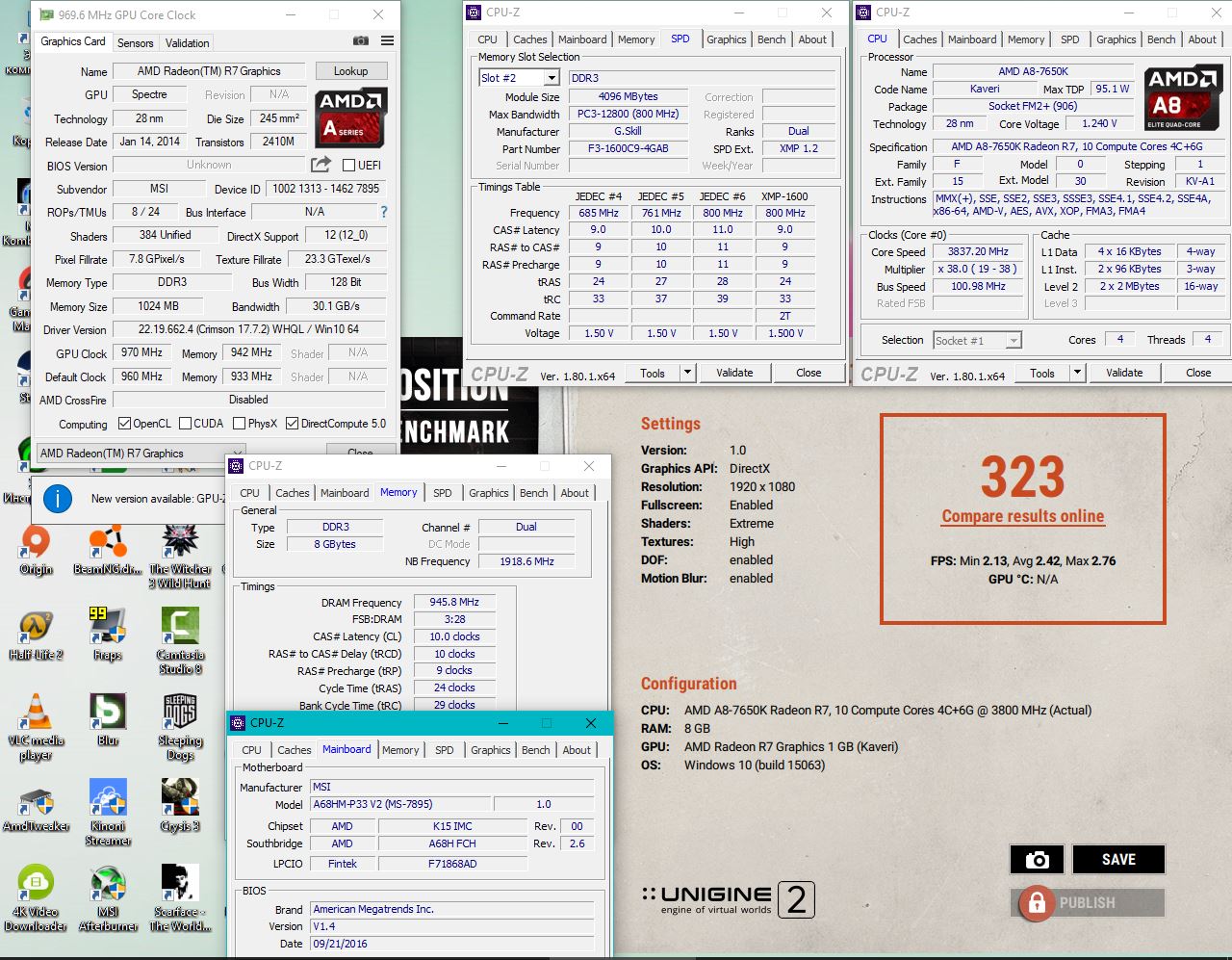Click the CPU-Z SPD window title icon
The width and height of the screenshot is (1232, 960).
[473, 13]
